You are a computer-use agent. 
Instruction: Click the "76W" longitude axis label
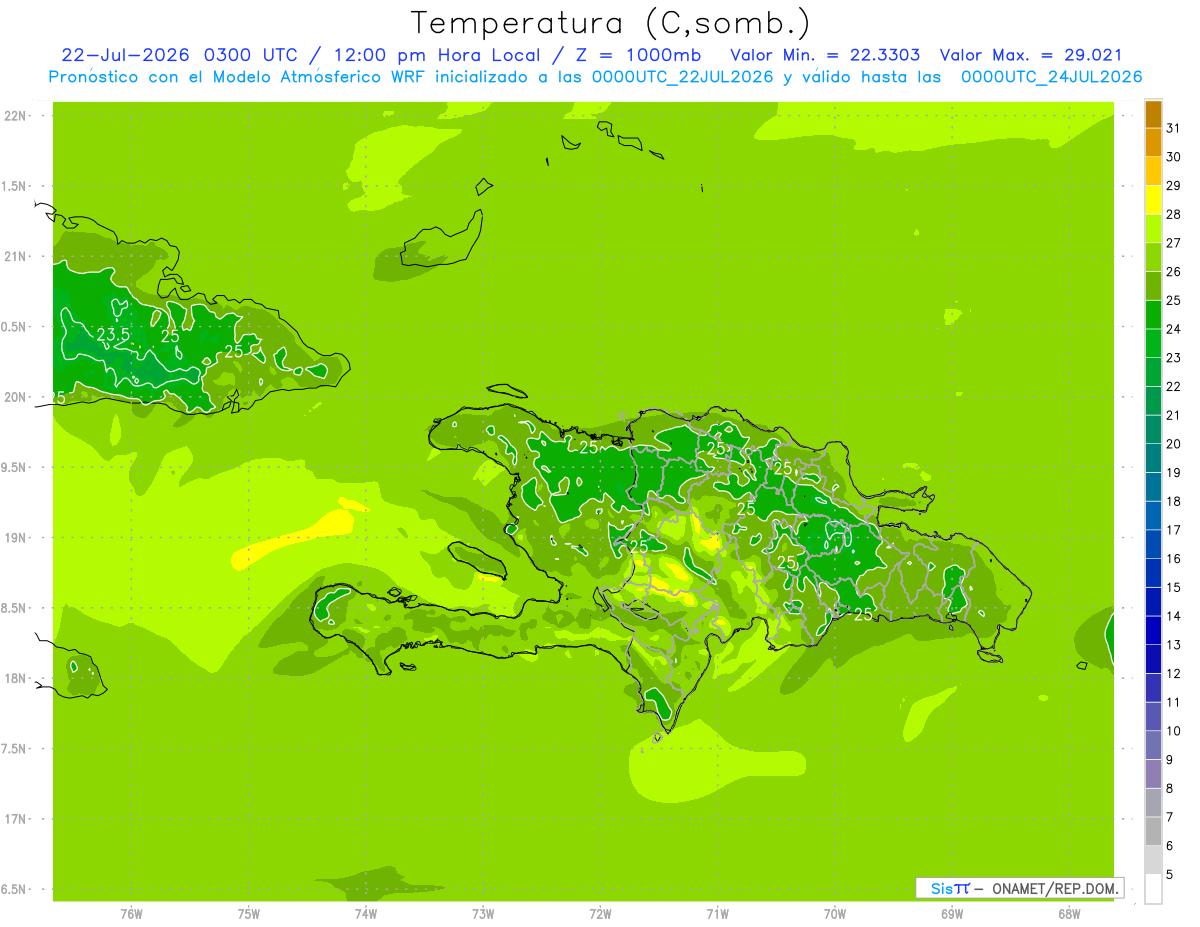pos(131,914)
